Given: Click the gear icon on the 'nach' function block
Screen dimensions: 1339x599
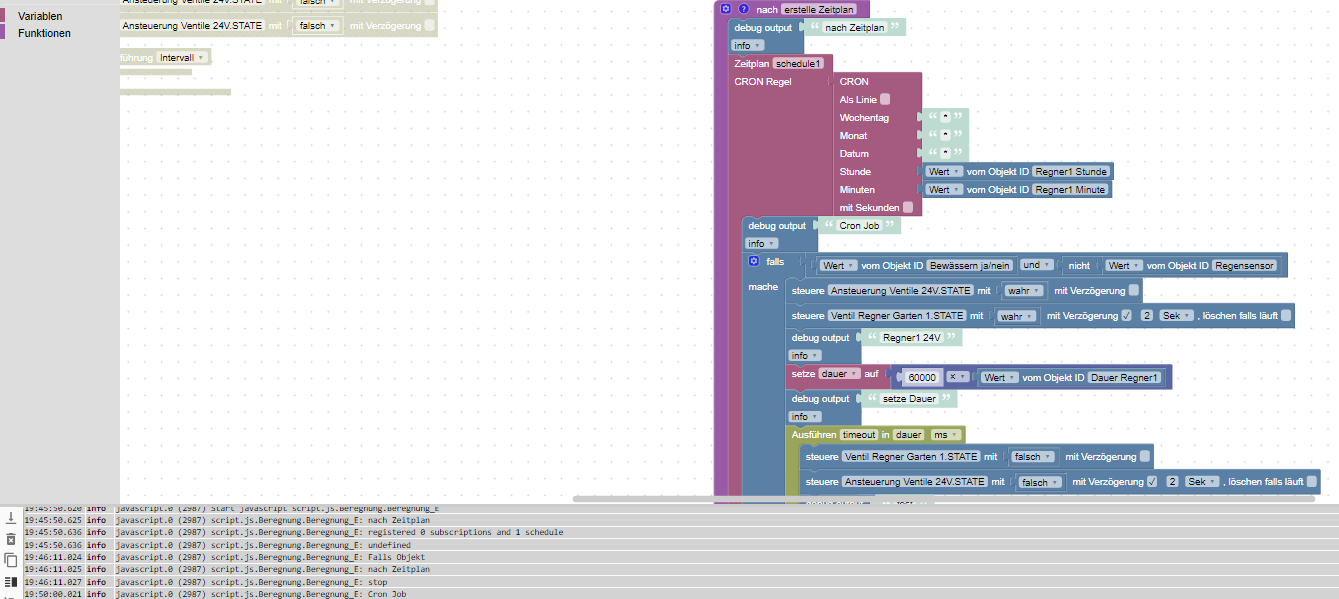Looking at the screenshot, I should point(727,9).
